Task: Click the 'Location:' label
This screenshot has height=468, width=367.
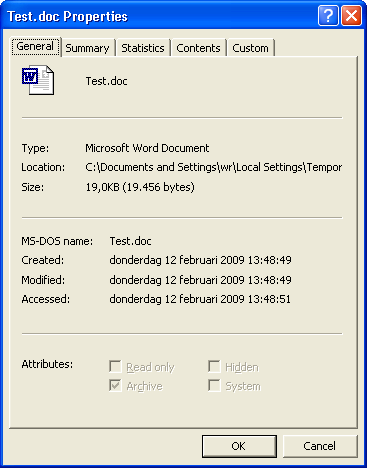Action: point(43,167)
